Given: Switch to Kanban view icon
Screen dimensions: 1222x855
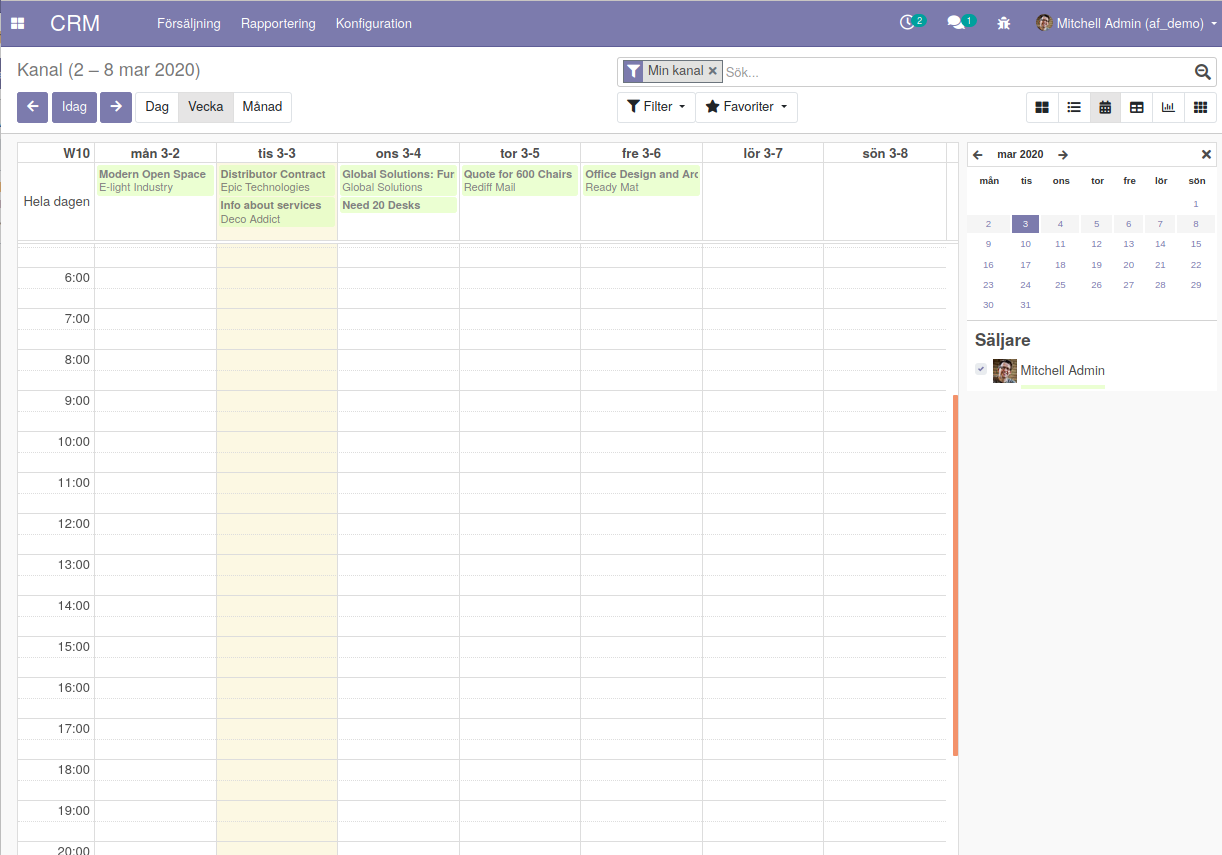Looking at the screenshot, I should (x=1042, y=107).
